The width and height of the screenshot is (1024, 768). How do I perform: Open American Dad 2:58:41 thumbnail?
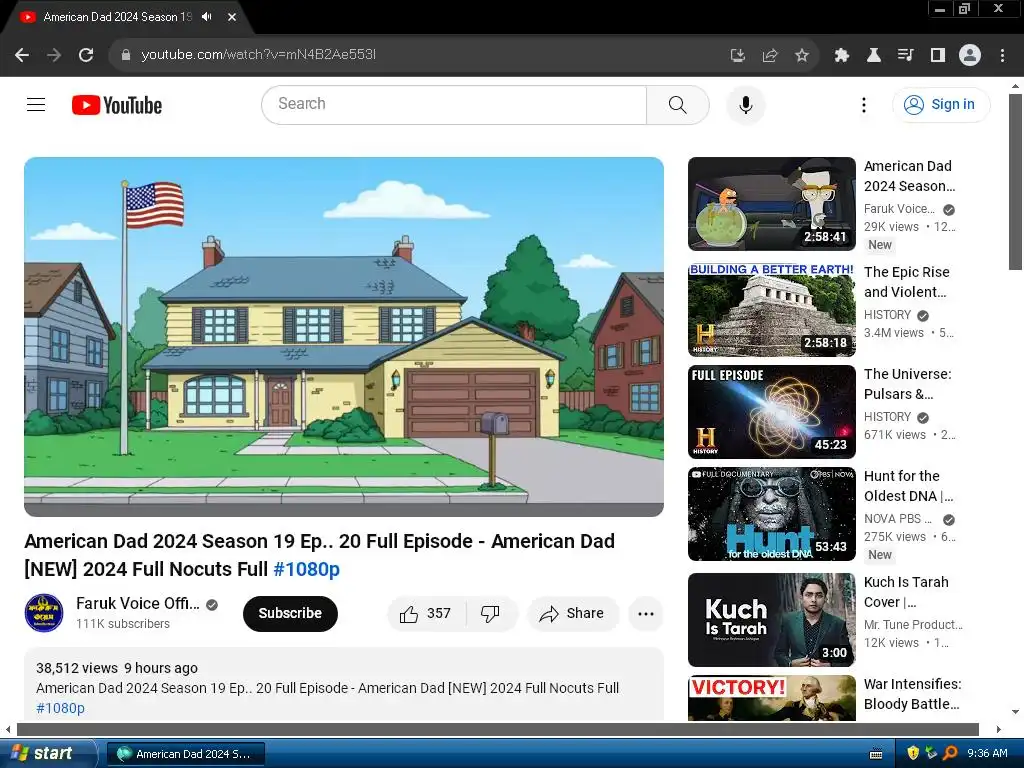[x=772, y=204]
